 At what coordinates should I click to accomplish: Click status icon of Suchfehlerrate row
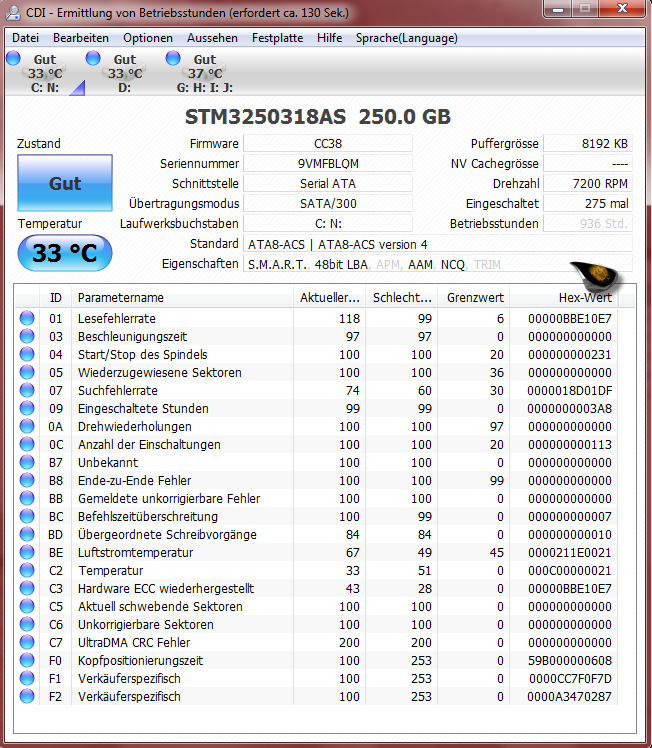(27, 390)
